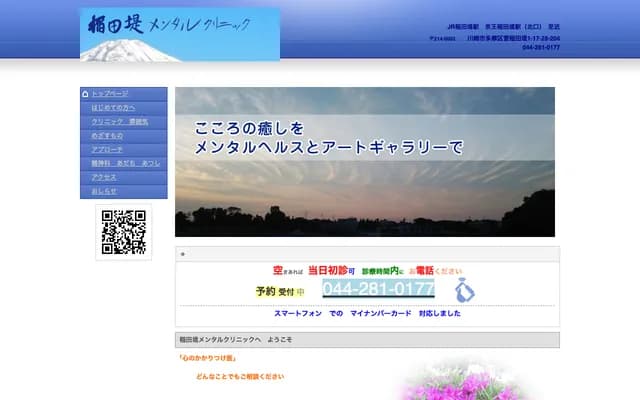Click the home icon beside トップページ
This screenshot has width=640, height=400.
tap(85, 93)
